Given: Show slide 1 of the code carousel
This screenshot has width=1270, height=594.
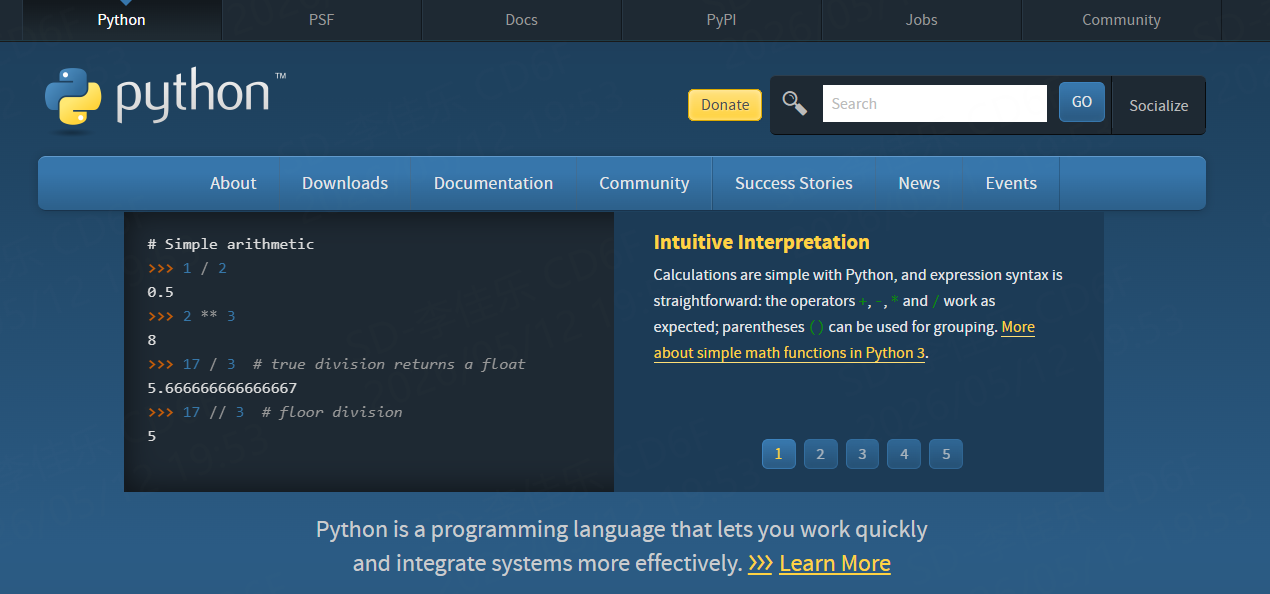Looking at the screenshot, I should [x=778, y=454].
